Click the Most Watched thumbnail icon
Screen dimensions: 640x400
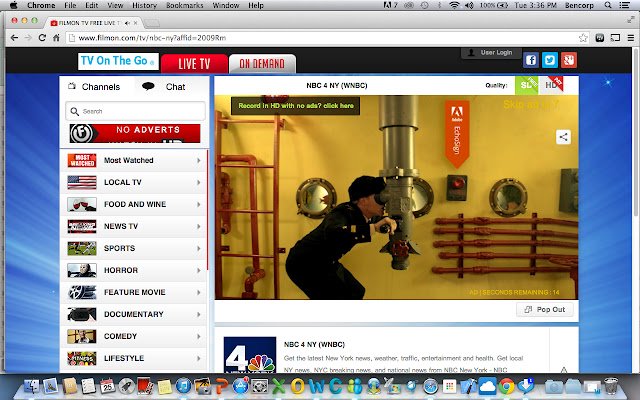(x=82, y=160)
